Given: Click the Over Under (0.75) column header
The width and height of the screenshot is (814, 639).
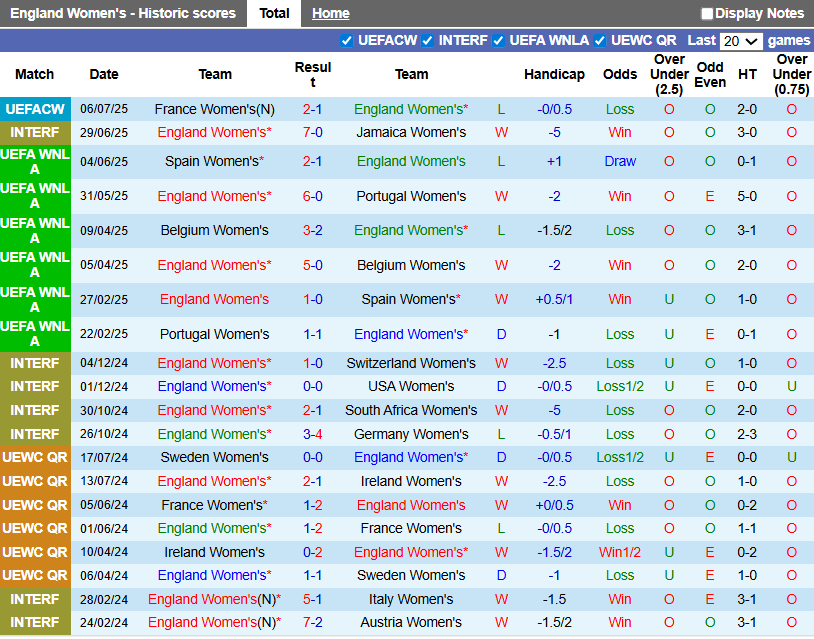Looking at the screenshot, I should pyautogui.click(x=791, y=74).
